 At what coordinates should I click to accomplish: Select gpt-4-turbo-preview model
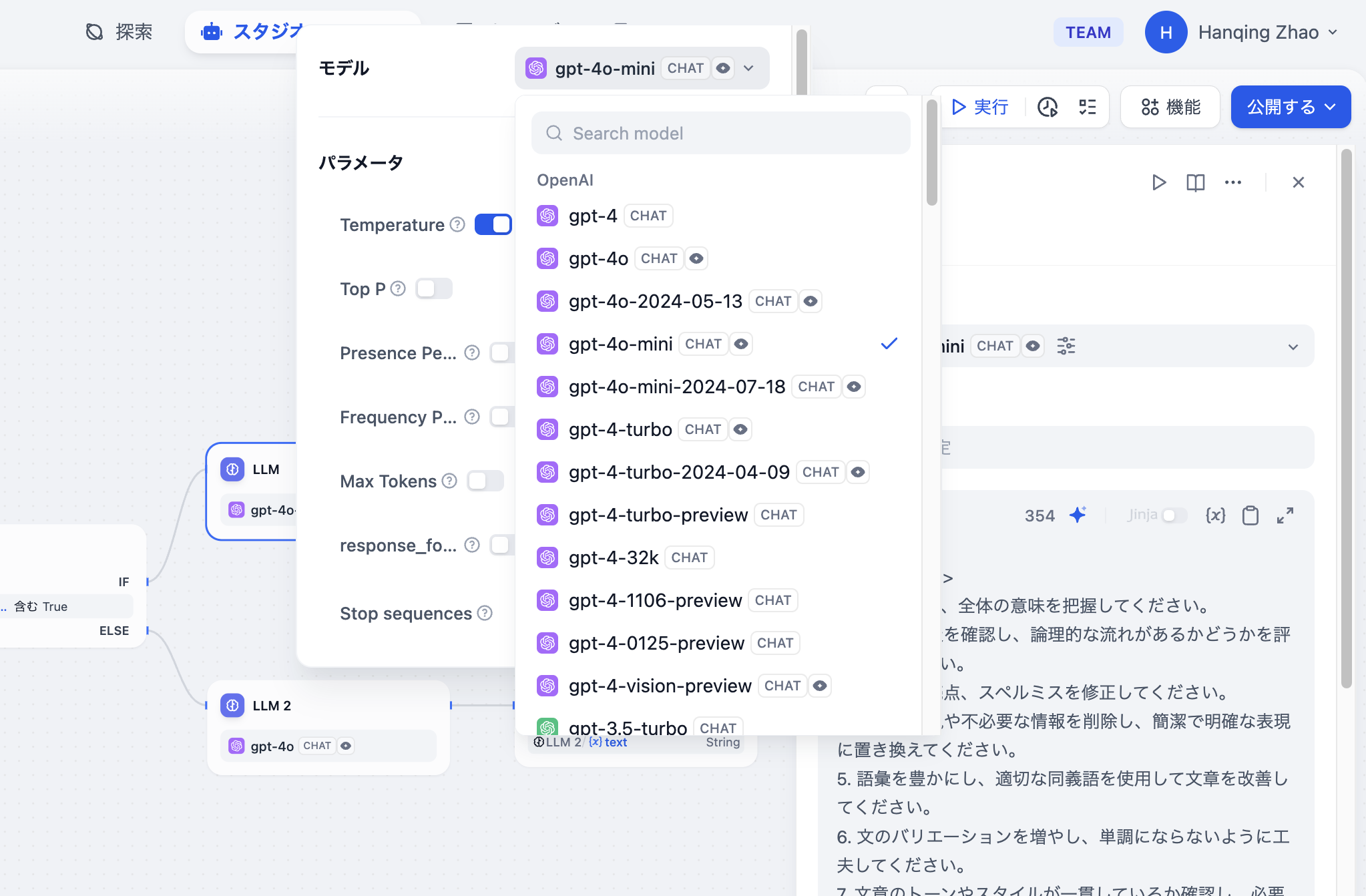click(x=718, y=515)
